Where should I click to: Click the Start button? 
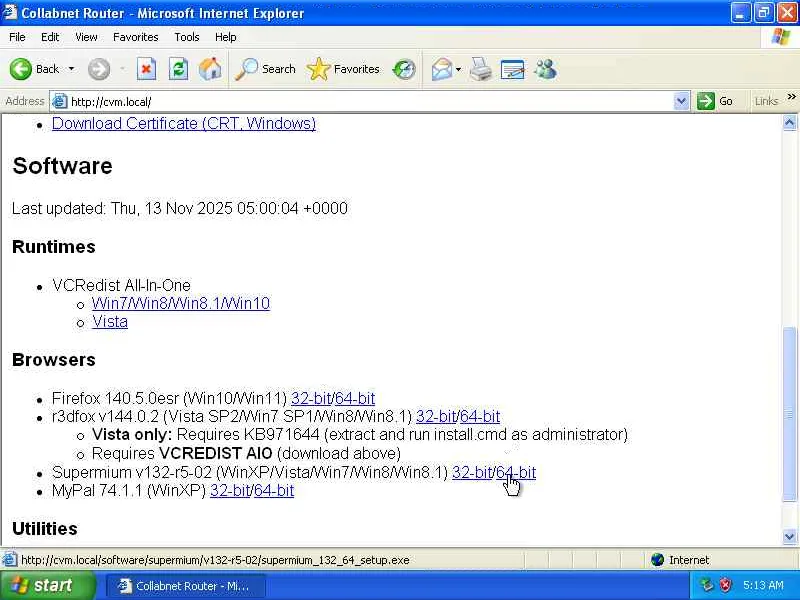pos(47,585)
